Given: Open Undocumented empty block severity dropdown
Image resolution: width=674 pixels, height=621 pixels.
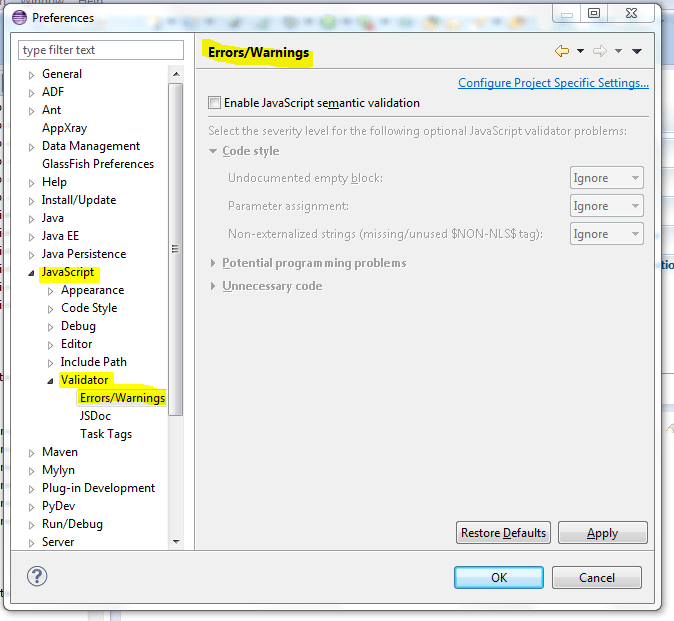Looking at the screenshot, I should [606, 178].
